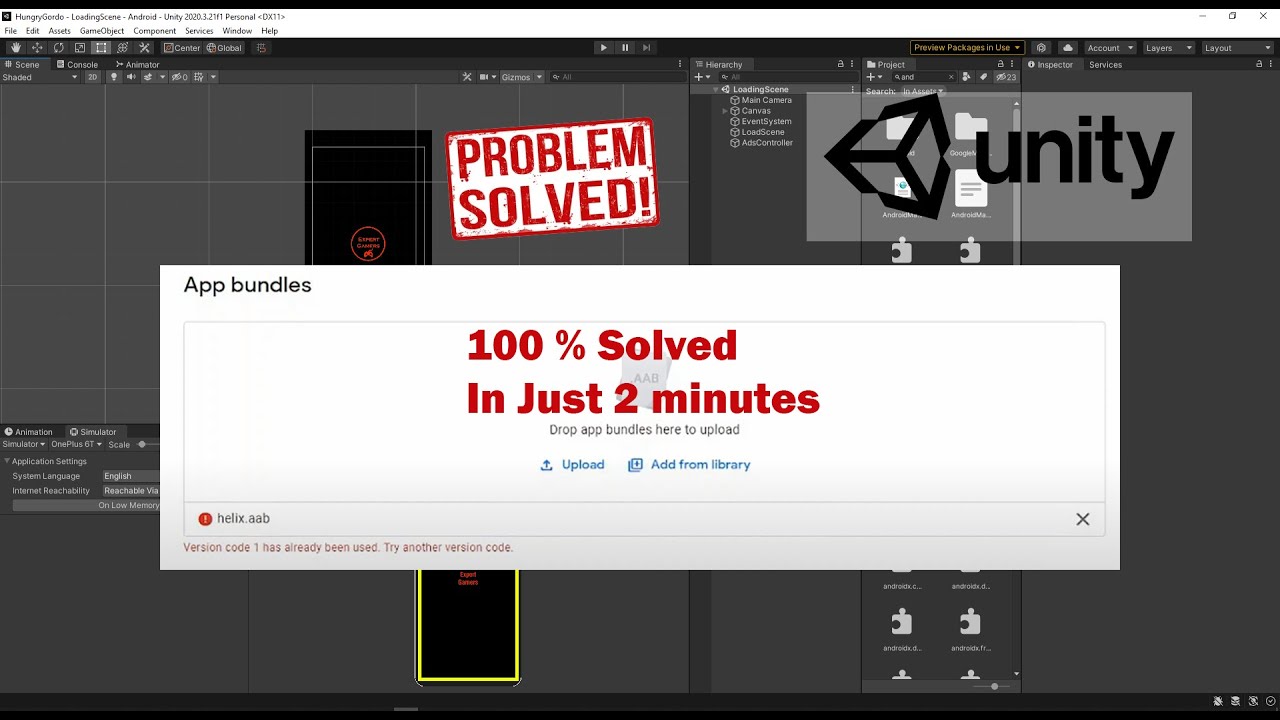Switch to the Animation tab

click(x=29, y=432)
